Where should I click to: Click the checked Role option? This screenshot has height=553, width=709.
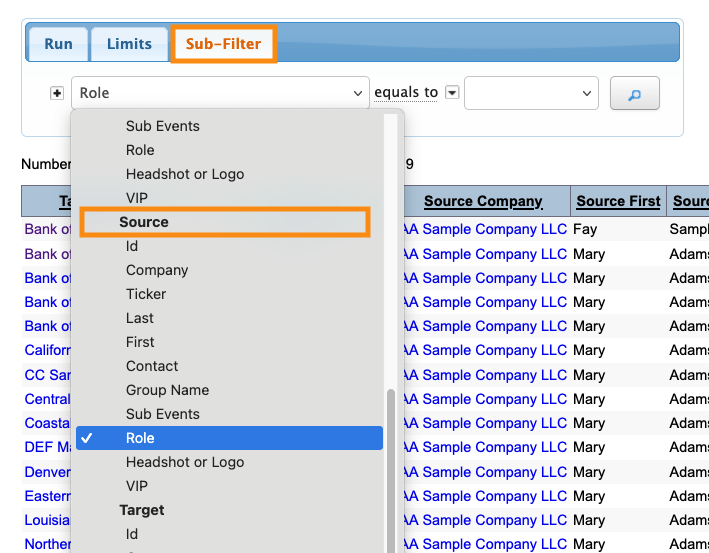point(140,438)
